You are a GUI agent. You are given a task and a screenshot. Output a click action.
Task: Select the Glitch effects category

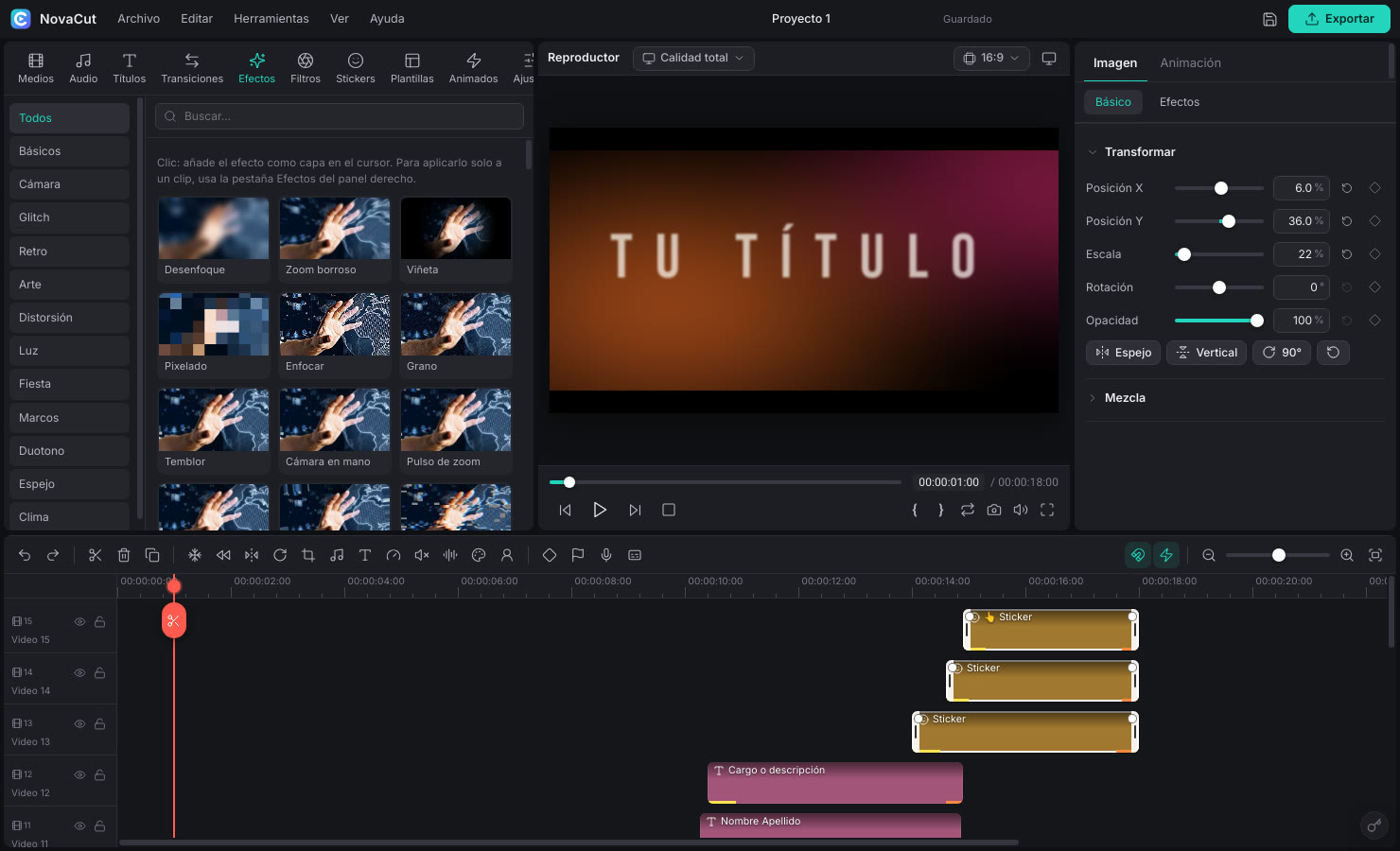point(69,217)
